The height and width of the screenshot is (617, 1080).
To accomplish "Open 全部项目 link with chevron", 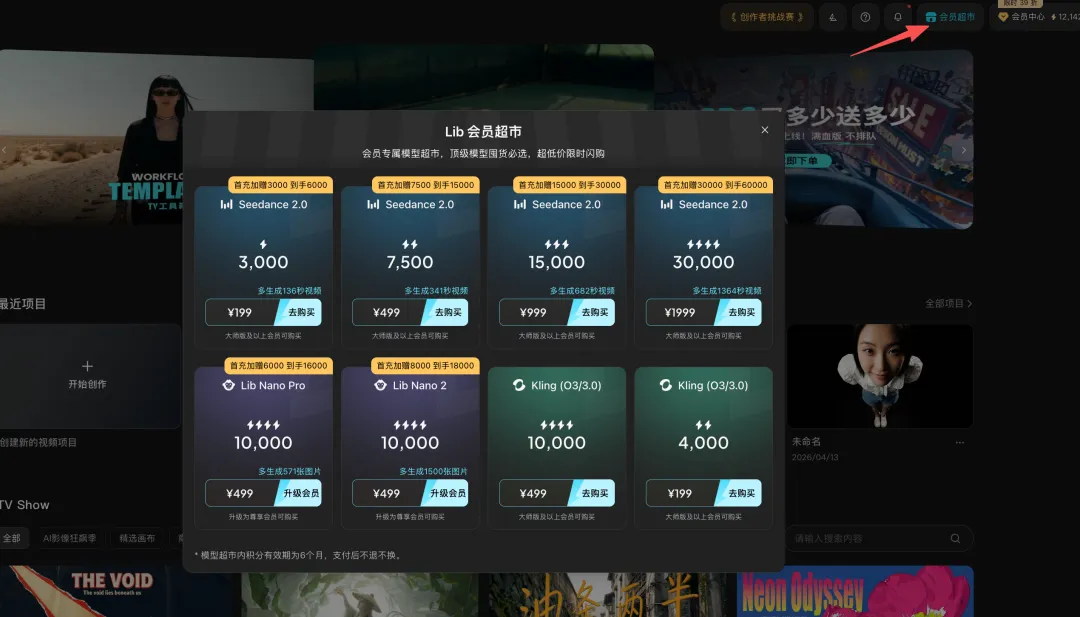I will [x=948, y=303].
